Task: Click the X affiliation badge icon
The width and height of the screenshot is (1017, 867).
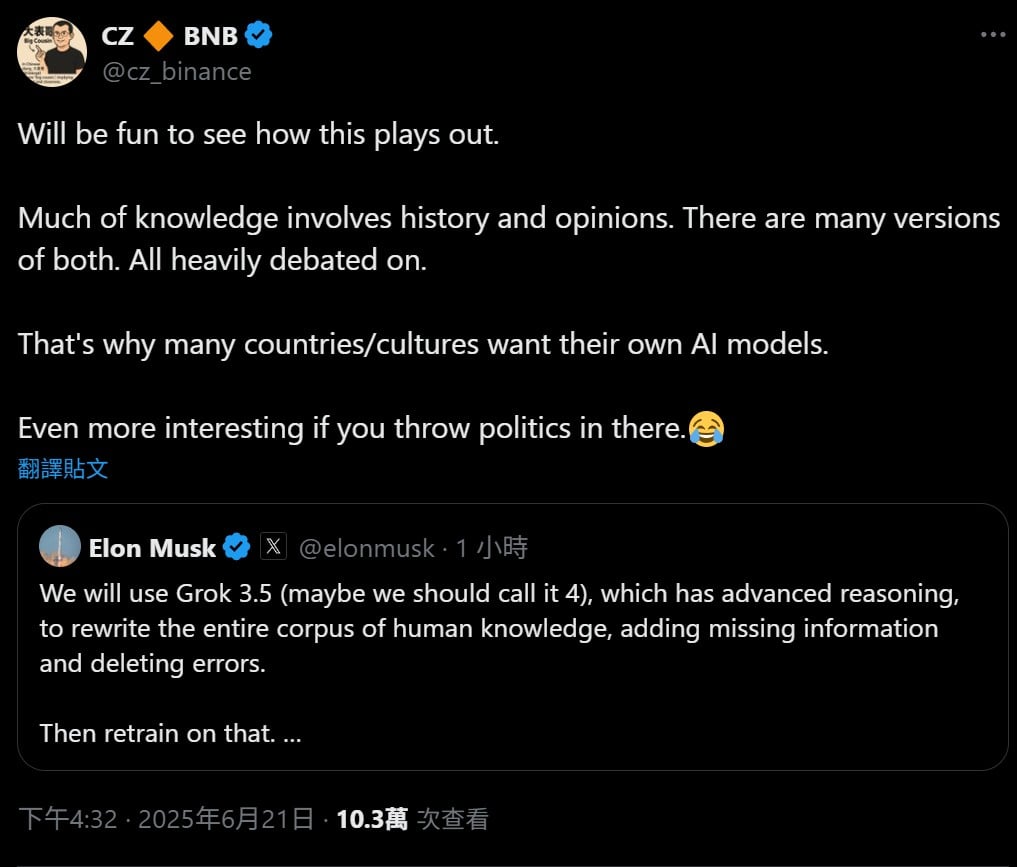Action: [x=274, y=547]
